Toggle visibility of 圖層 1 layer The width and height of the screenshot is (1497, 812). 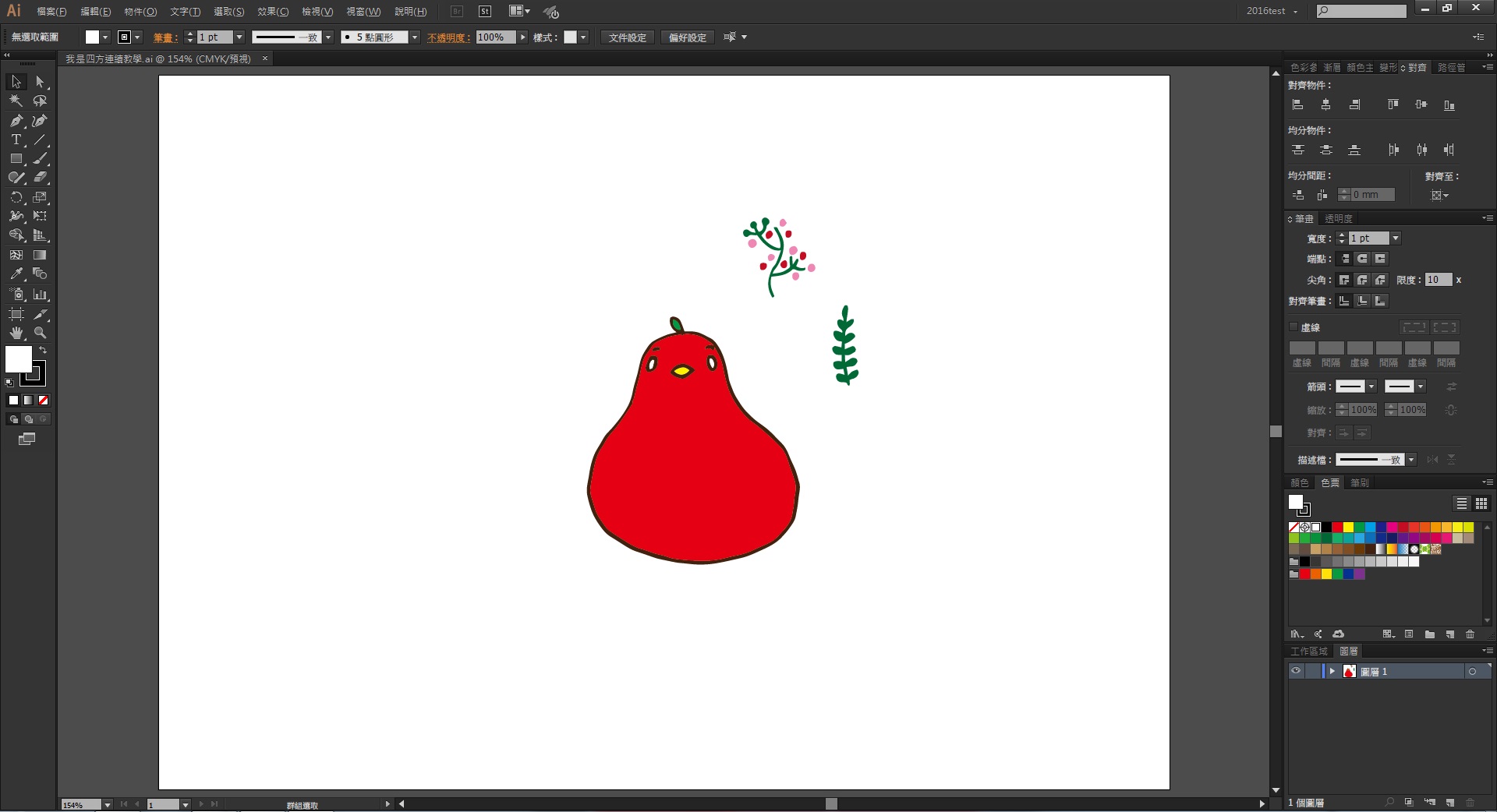pyautogui.click(x=1296, y=671)
